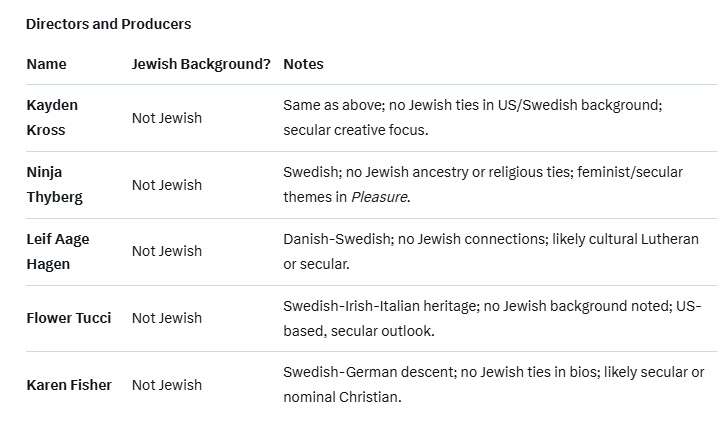Select the background cell in Flower Tucci row

(x=167, y=318)
